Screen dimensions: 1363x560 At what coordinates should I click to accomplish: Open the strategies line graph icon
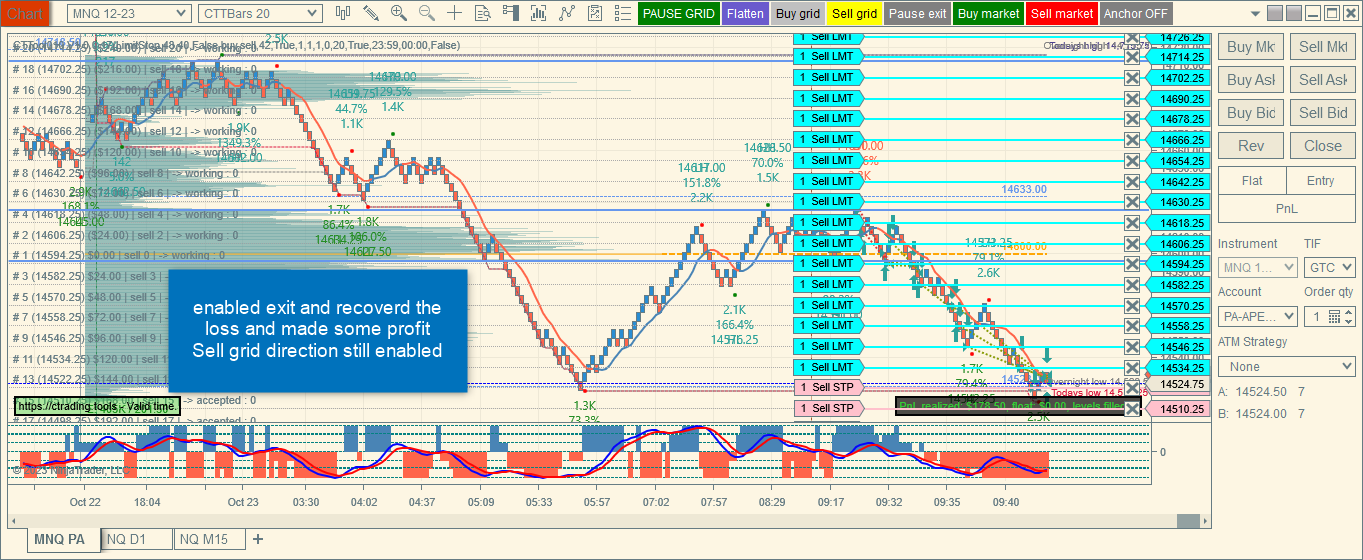point(567,13)
